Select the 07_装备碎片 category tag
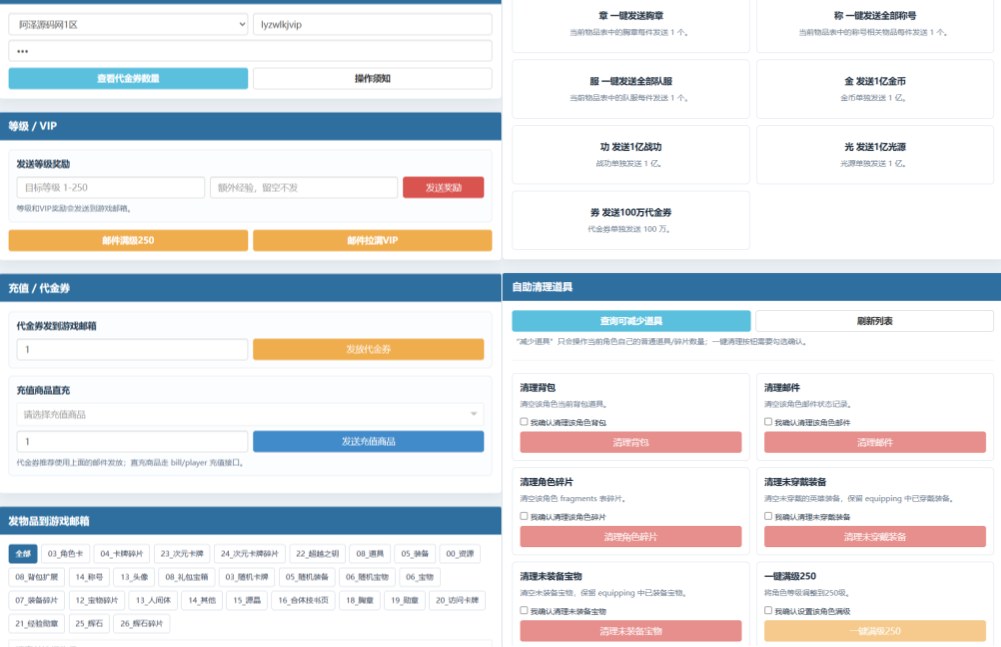1001x647 pixels. click(36, 600)
